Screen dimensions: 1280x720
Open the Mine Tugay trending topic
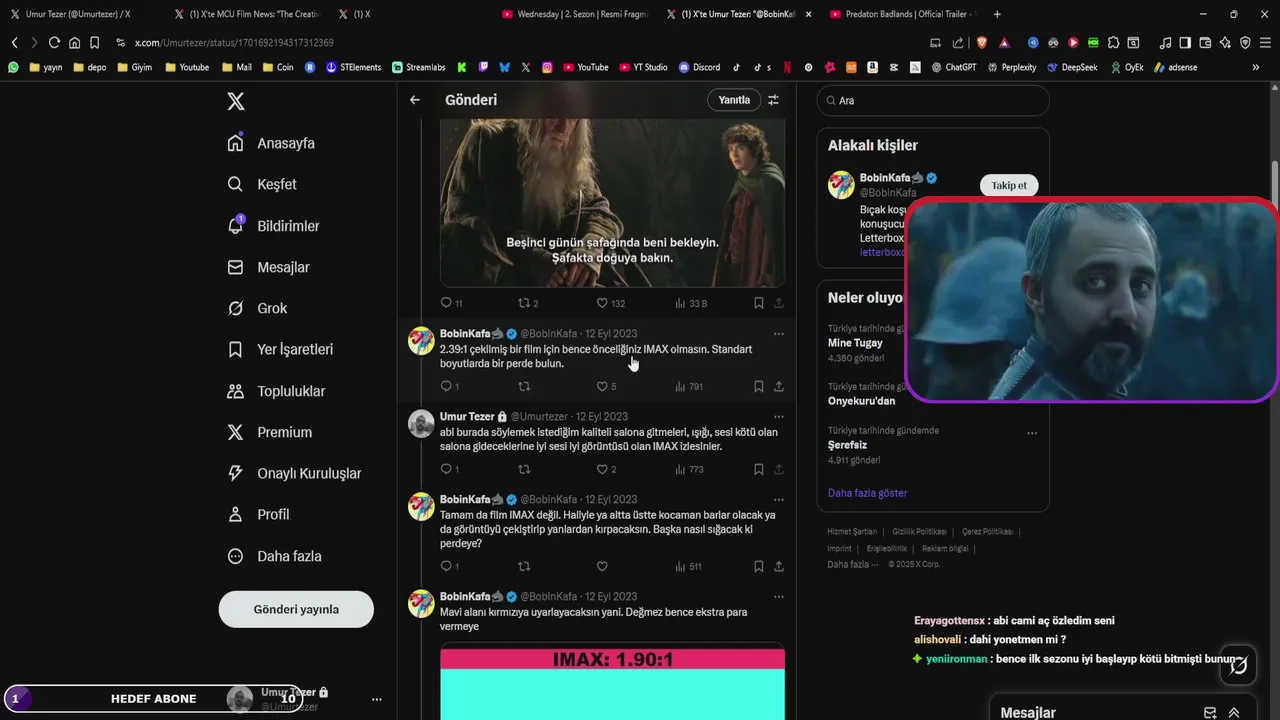coord(856,343)
